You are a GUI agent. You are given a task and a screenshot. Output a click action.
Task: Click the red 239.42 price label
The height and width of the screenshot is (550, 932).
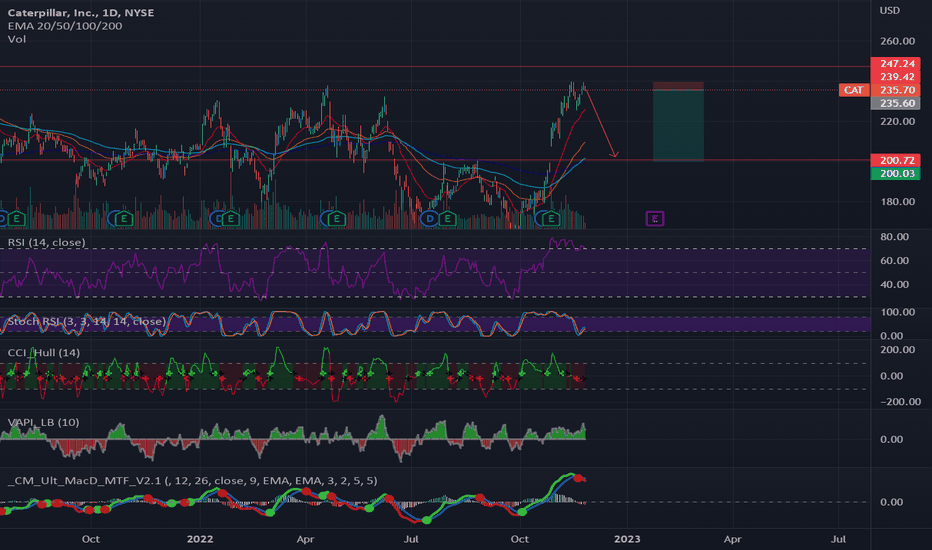pyautogui.click(x=896, y=77)
